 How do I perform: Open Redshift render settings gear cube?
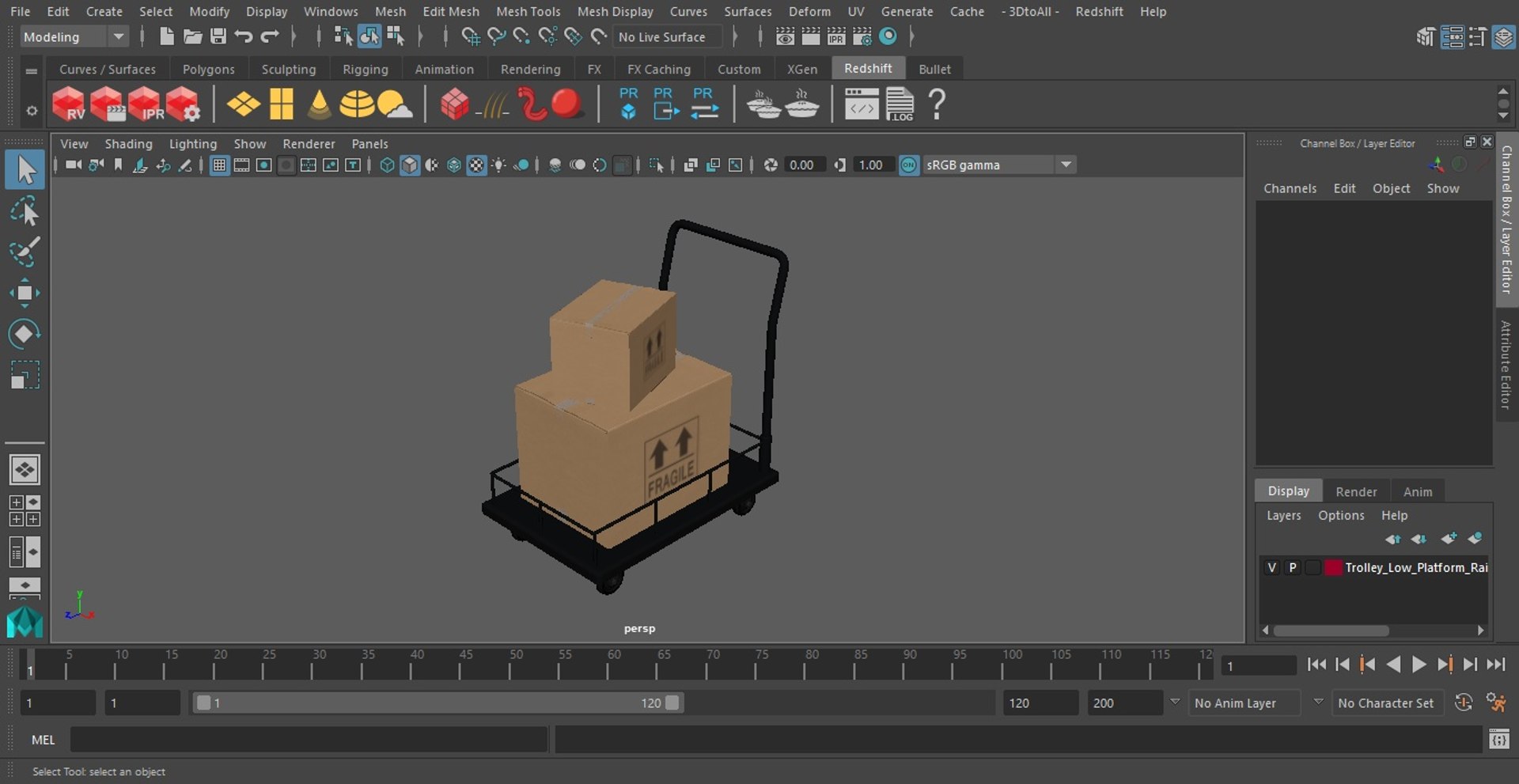click(x=184, y=104)
